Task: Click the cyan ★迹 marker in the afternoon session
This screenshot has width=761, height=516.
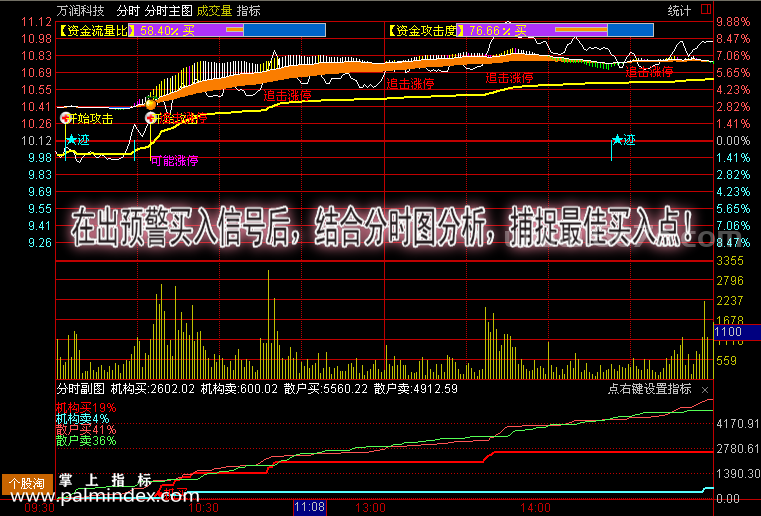Action: click(x=623, y=140)
